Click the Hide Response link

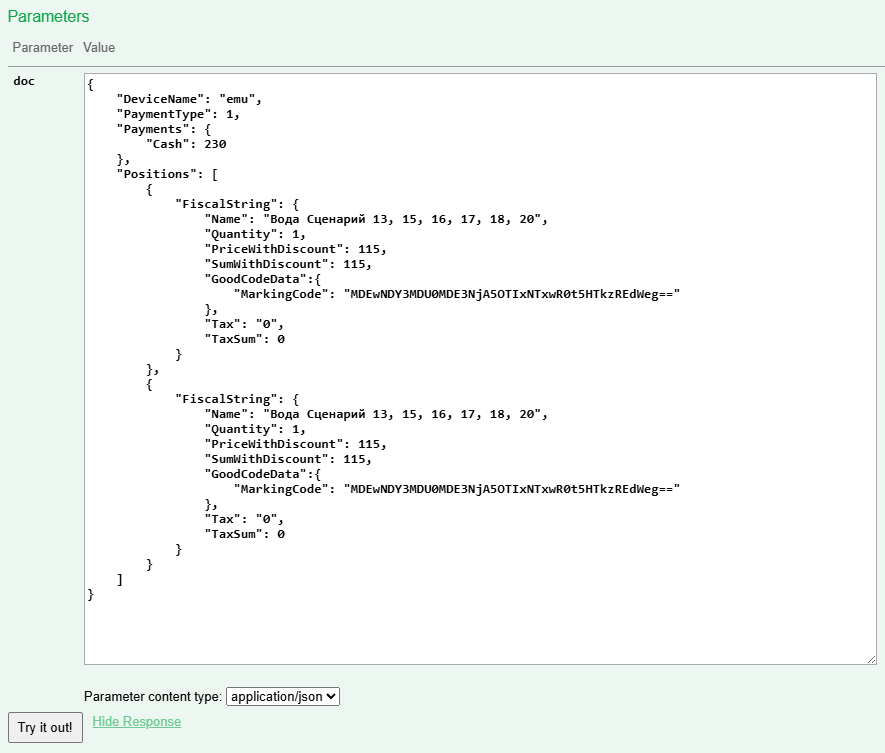tap(136, 721)
